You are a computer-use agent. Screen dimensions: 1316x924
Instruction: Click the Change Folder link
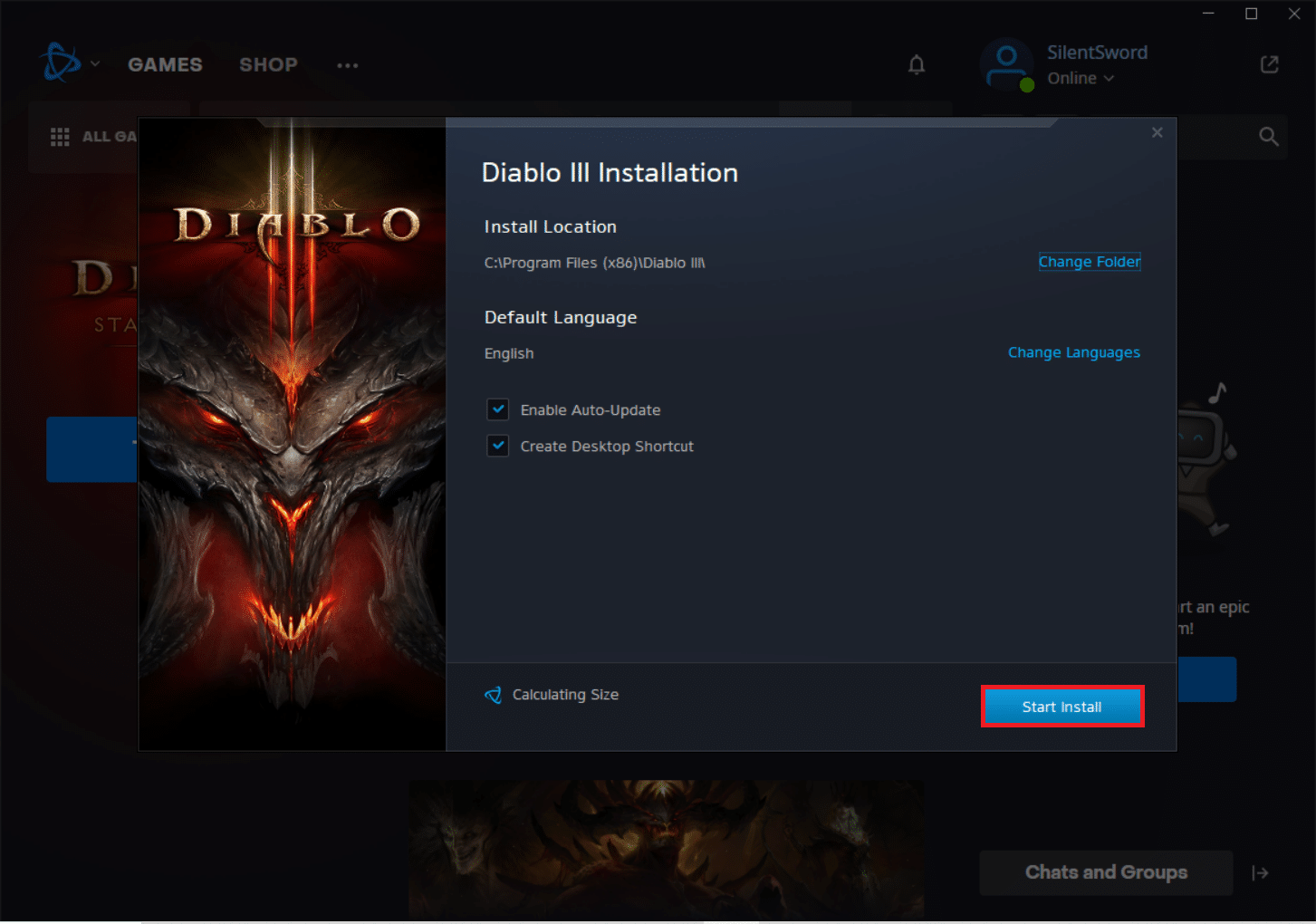[x=1090, y=262]
